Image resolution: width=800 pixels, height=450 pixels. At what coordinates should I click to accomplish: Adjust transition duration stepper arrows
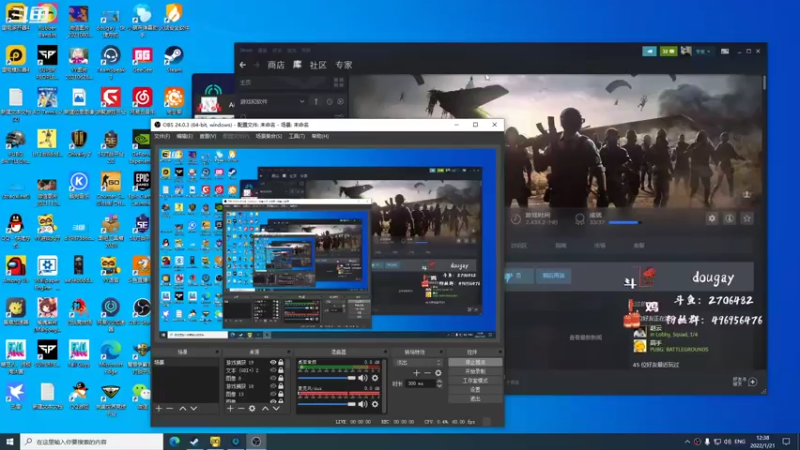point(439,383)
